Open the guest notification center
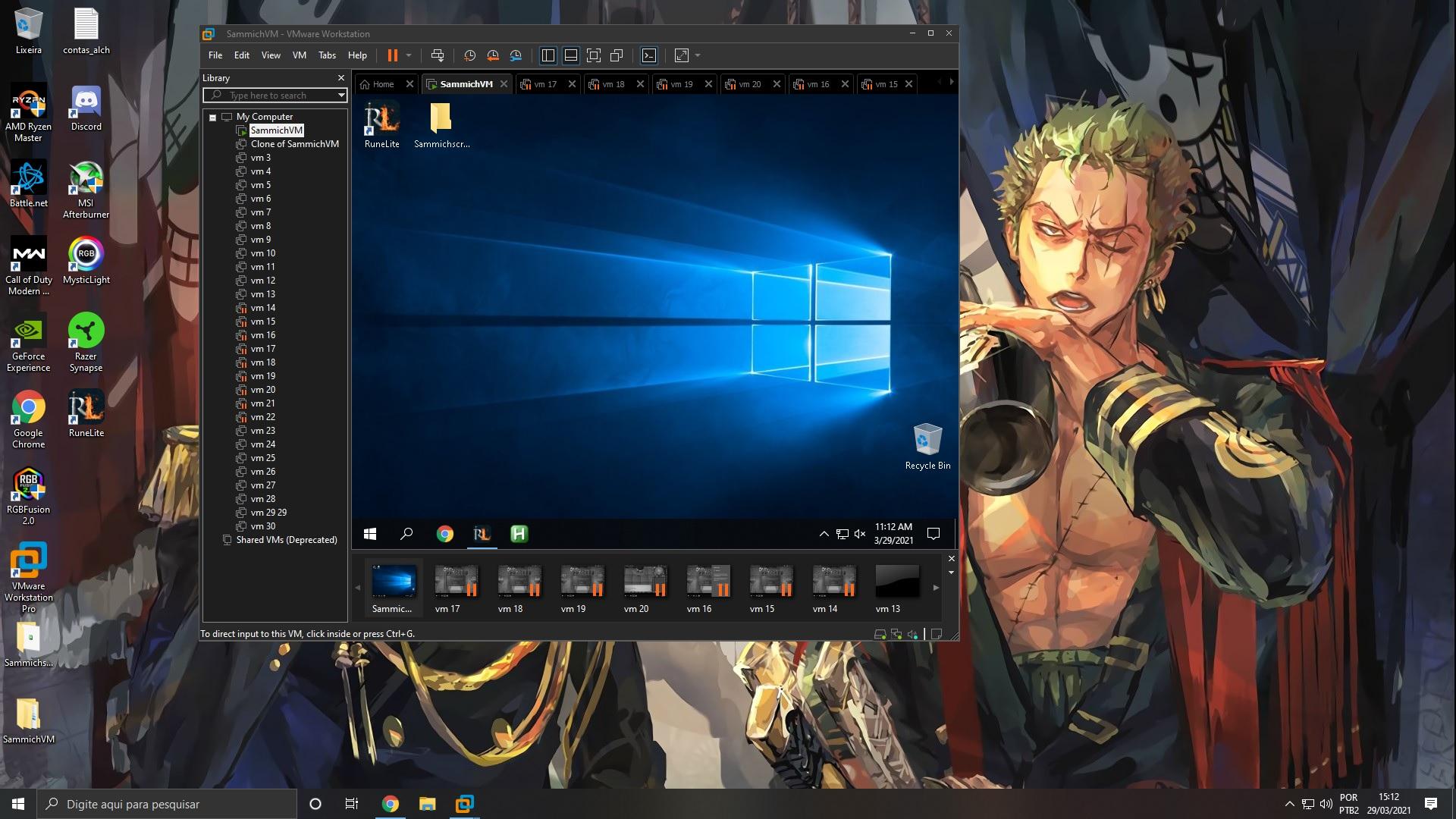Screen dimensions: 1456x819 934,534
